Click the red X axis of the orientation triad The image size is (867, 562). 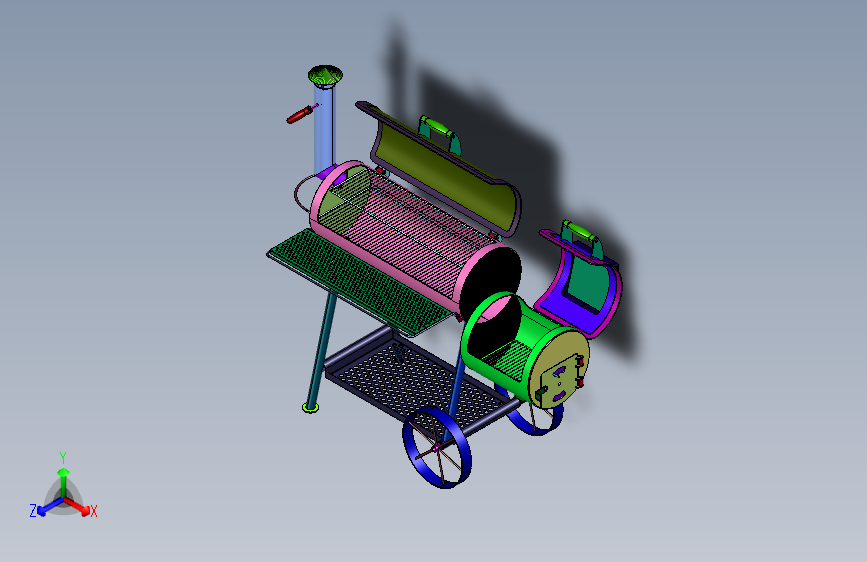pos(77,506)
